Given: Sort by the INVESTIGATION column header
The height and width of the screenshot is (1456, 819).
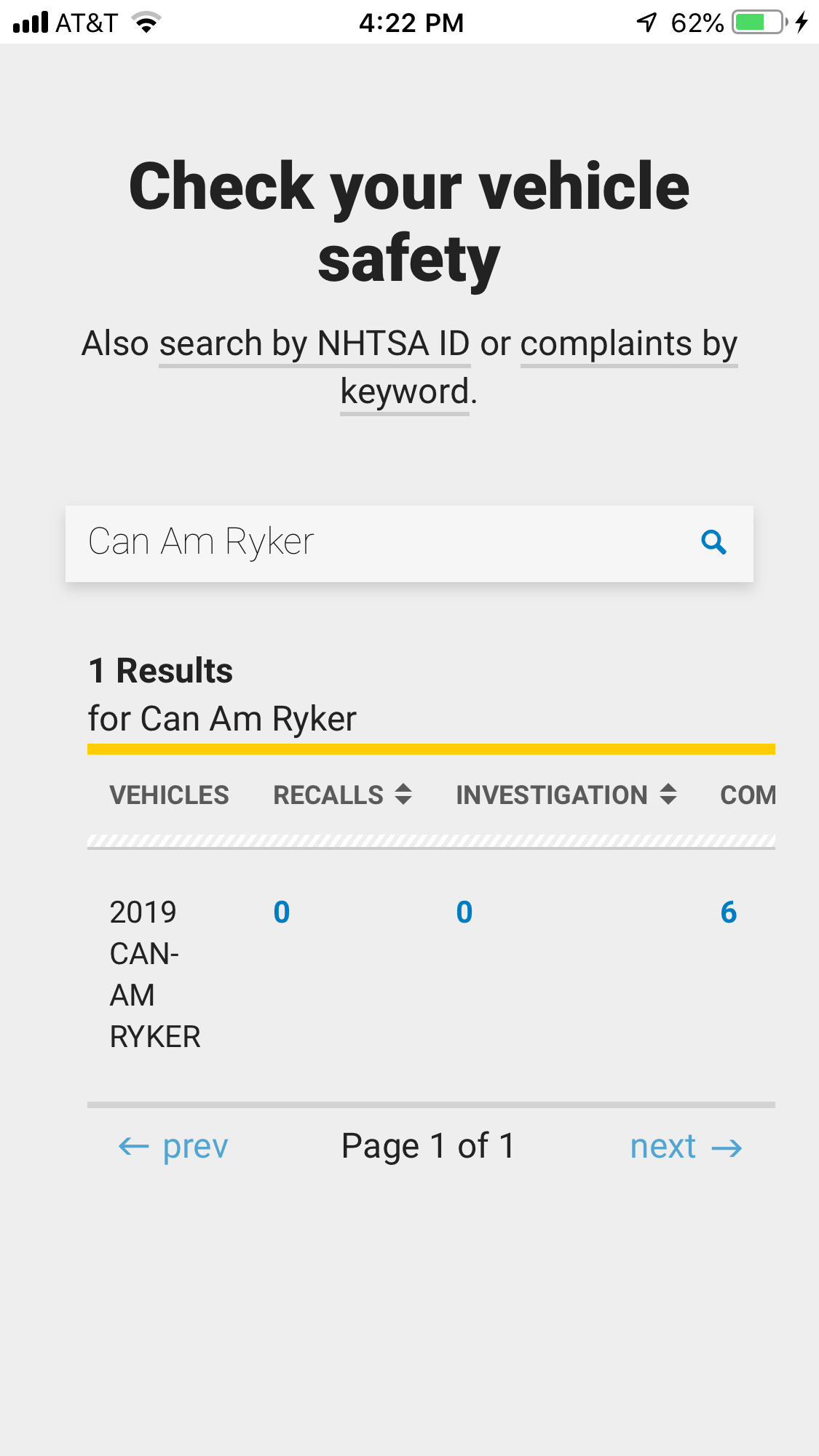Looking at the screenshot, I should (x=551, y=795).
